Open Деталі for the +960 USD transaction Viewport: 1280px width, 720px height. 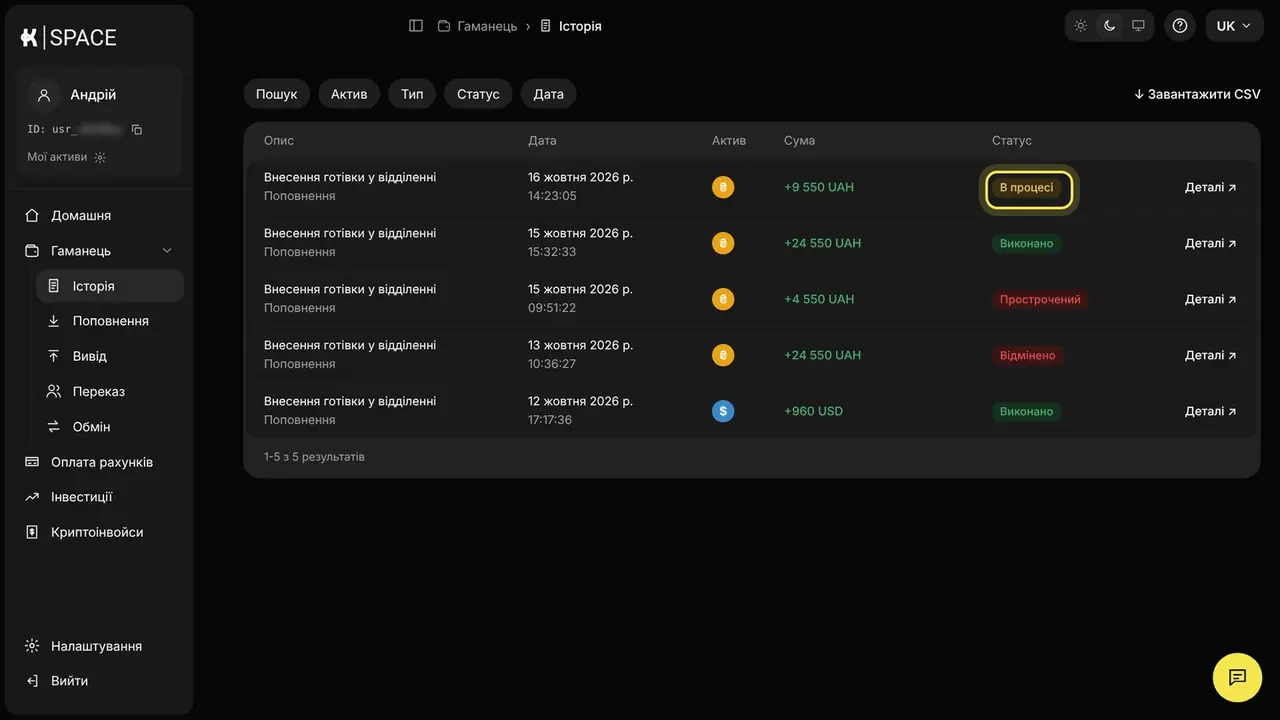coord(1210,411)
